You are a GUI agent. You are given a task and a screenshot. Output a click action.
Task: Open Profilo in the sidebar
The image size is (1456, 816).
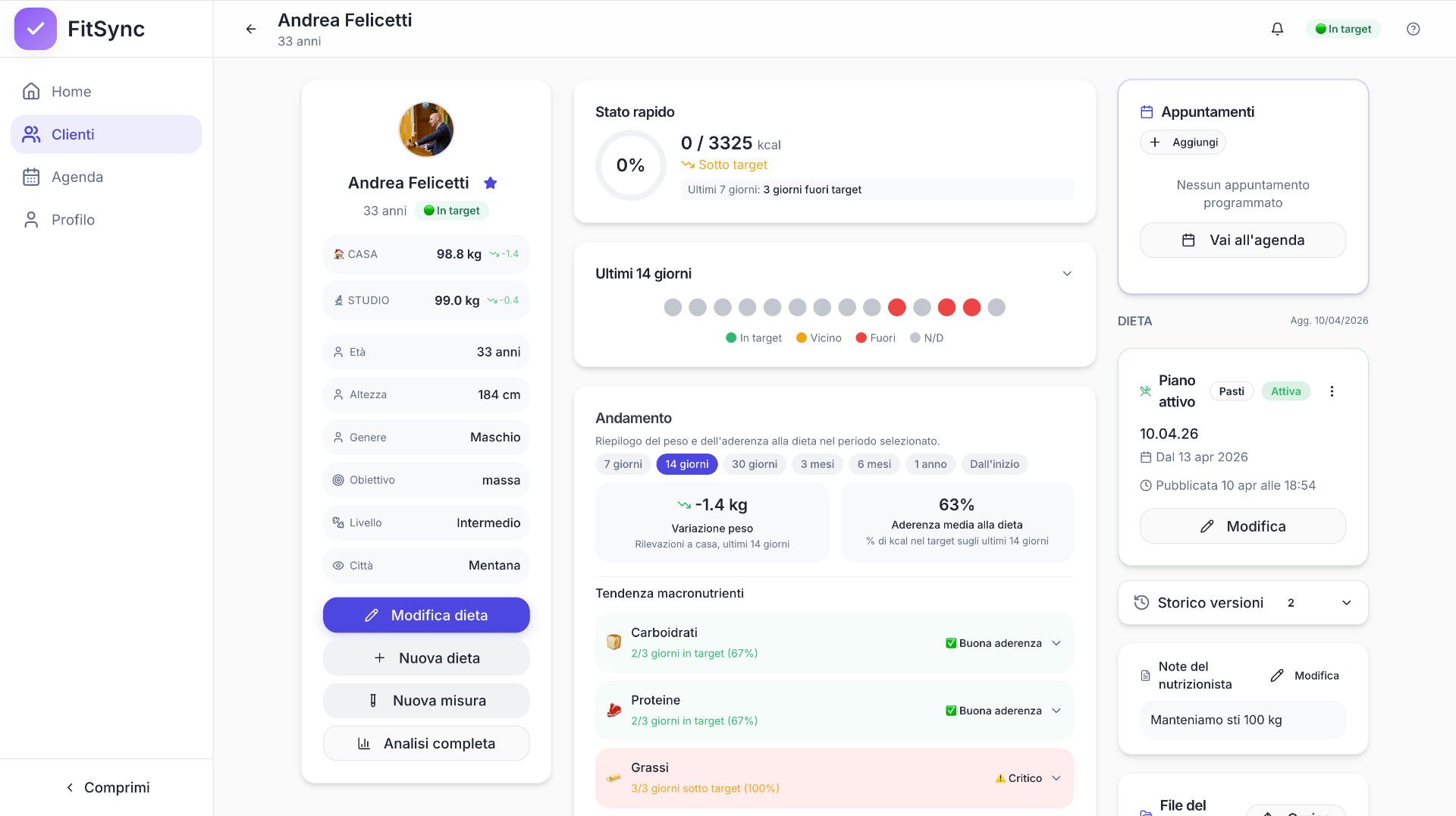point(106,220)
